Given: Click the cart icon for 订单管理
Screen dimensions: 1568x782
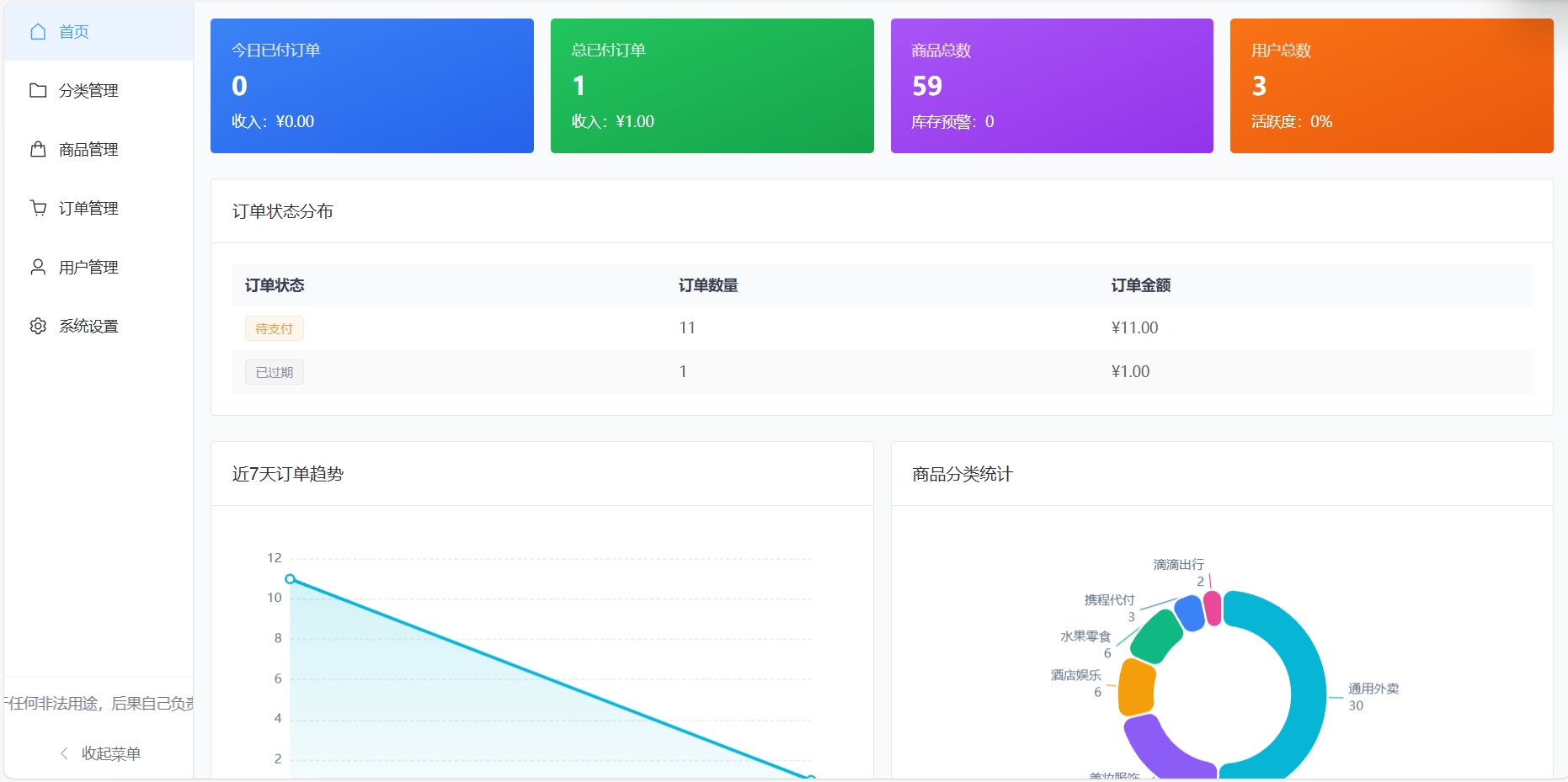Looking at the screenshot, I should tap(38, 208).
